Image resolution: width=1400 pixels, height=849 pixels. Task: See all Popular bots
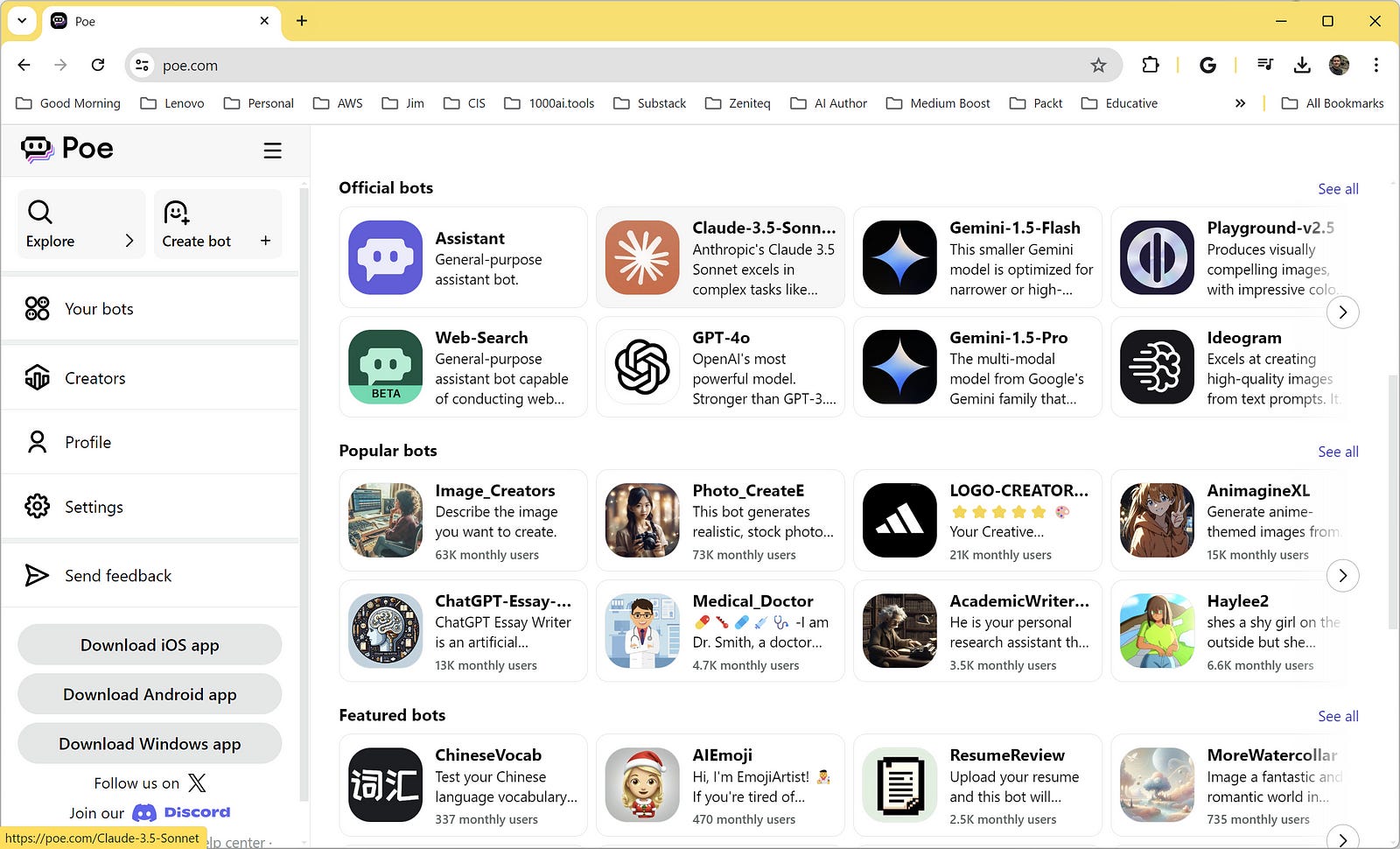[x=1338, y=452]
